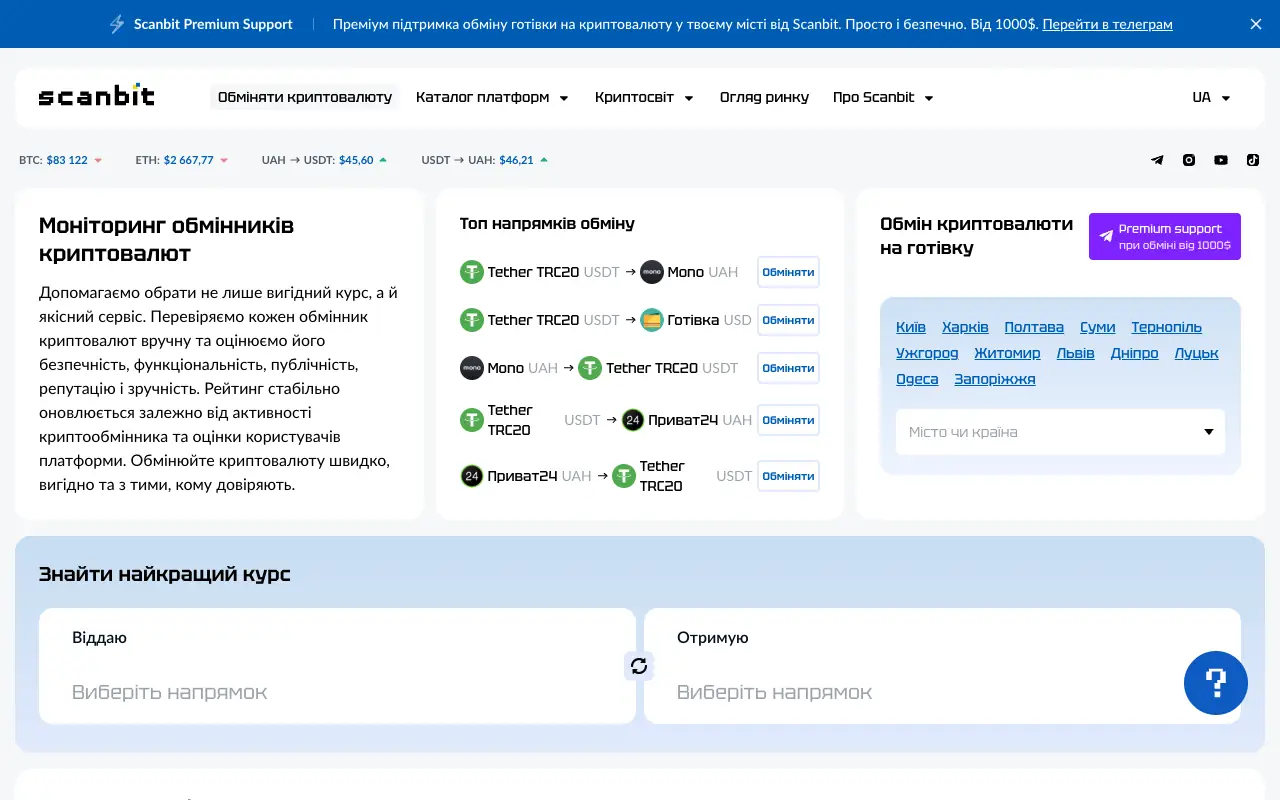Viewport: 1280px width, 800px height.
Task: Click the ETH price $2 667,77
Action: click(189, 160)
